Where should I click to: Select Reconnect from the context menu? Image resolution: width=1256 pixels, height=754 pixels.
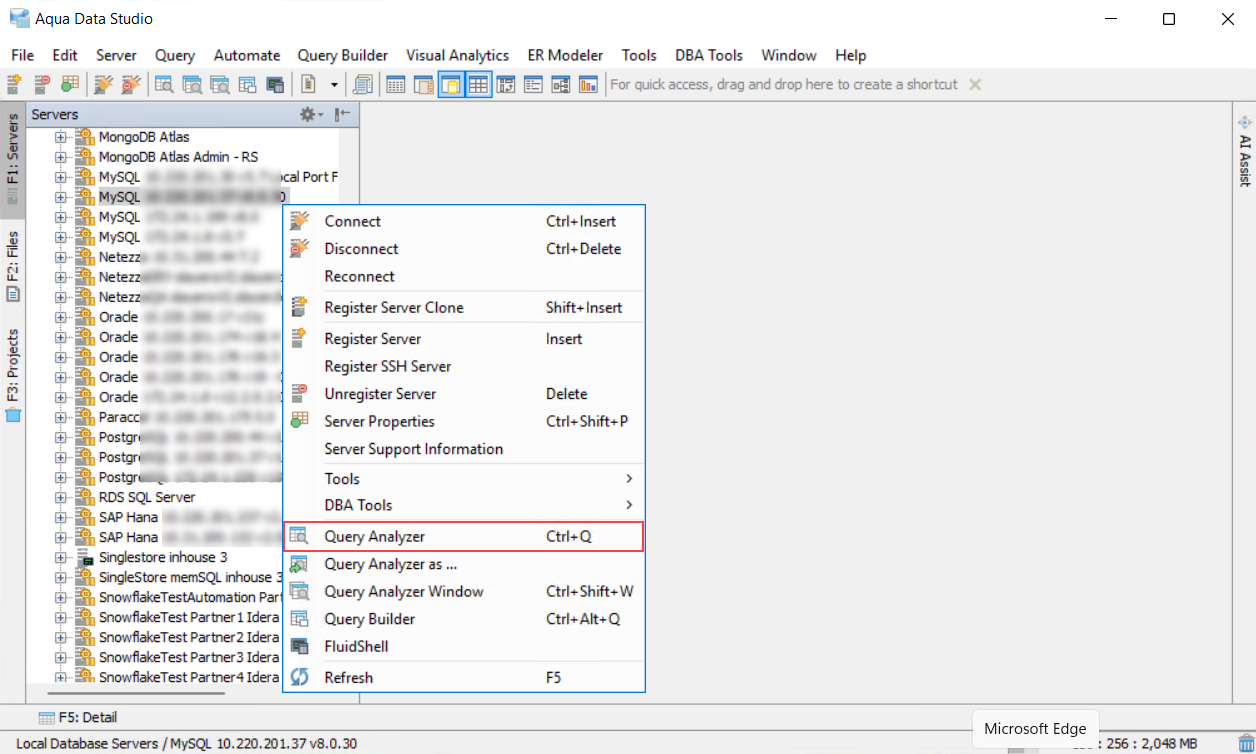point(464,276)
